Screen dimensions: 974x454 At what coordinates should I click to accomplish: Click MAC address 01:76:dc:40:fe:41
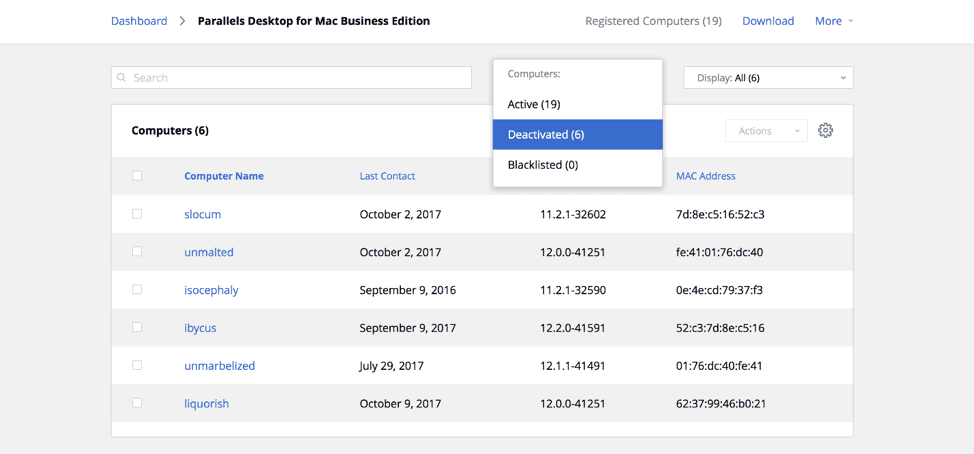click(719, 366)
